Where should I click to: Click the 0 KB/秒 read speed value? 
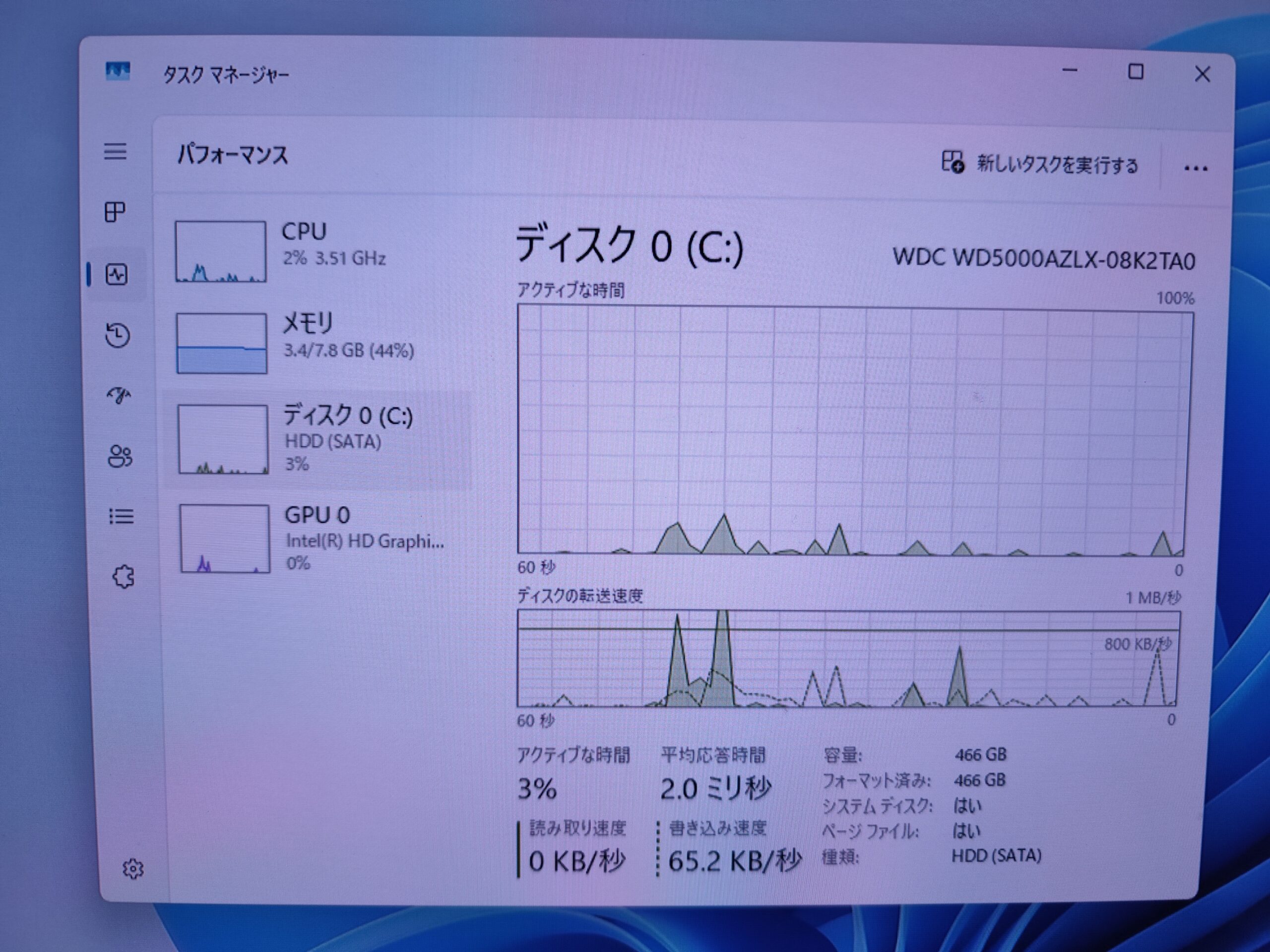coord(577,861)
